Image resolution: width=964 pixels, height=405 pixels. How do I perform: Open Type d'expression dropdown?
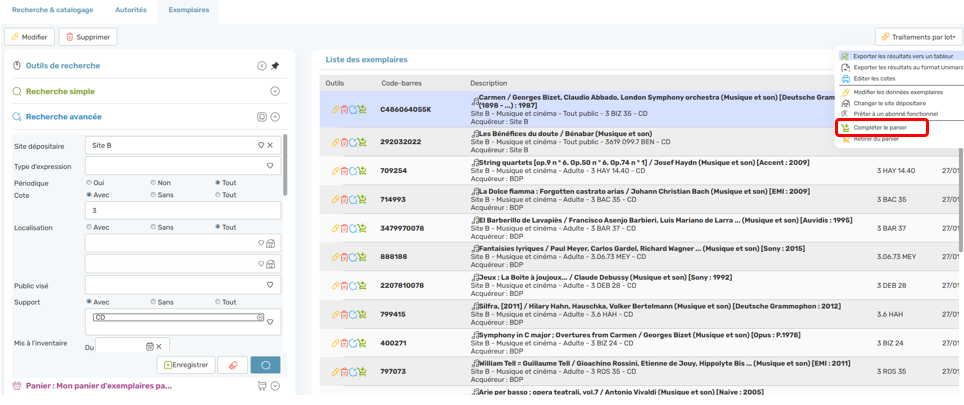pos(269,166)
